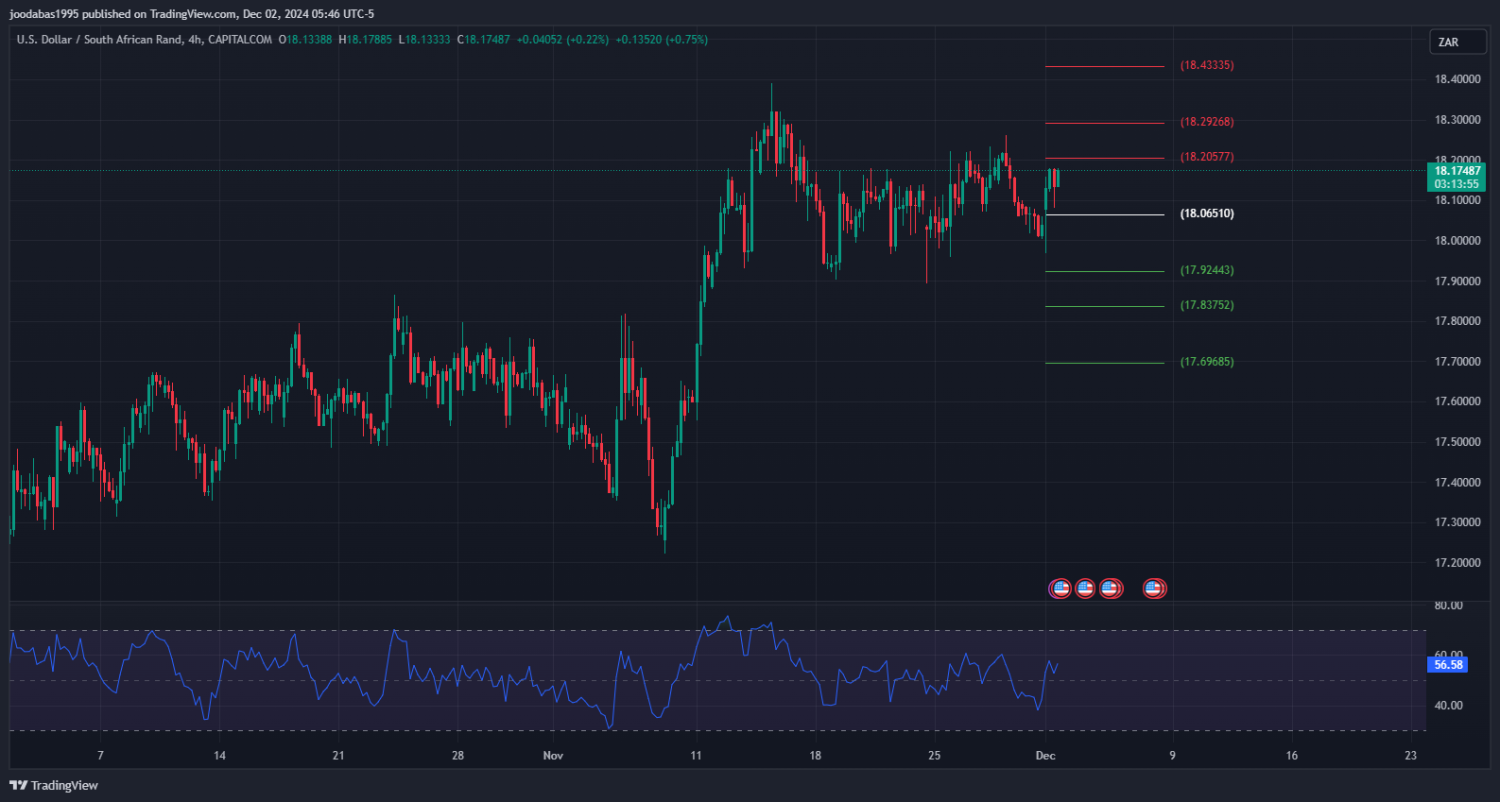The height and width of the screenshot is (802, 1500).
Task: Click the Dec label on the time axis
Action: pyautogui.click(x=1044, y=756)
